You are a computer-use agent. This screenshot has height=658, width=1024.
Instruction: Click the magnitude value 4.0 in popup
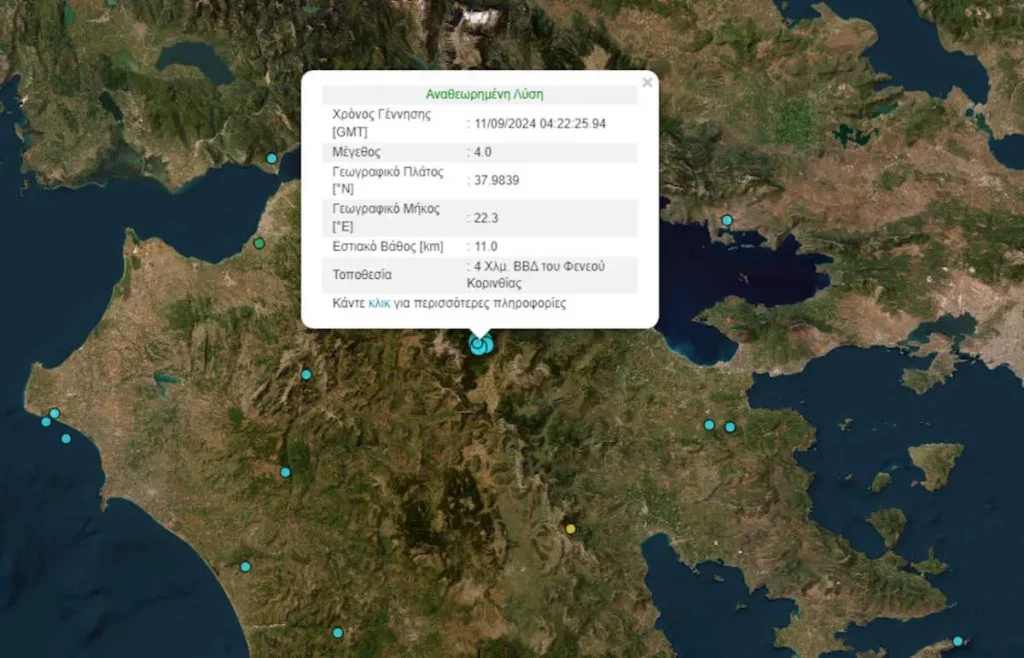click(x=483, y=152)
